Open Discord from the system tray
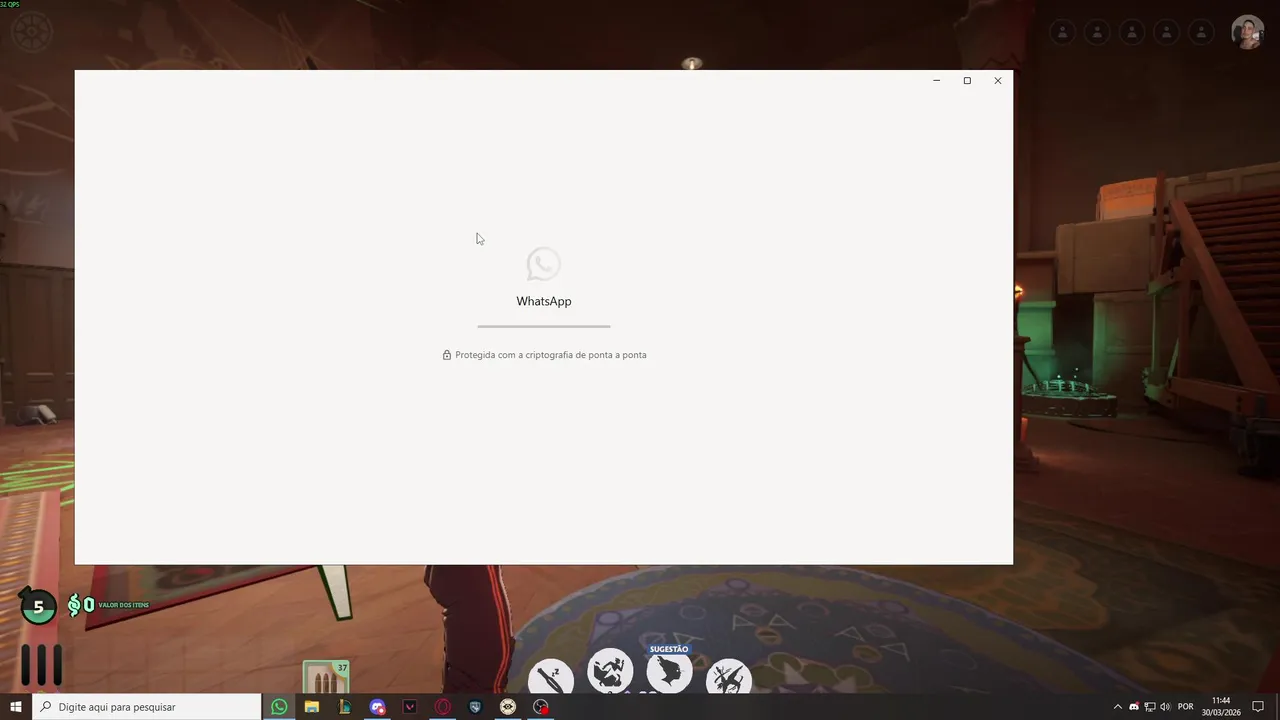This screenshot has width=1280, height=720. click(1134, 707)
